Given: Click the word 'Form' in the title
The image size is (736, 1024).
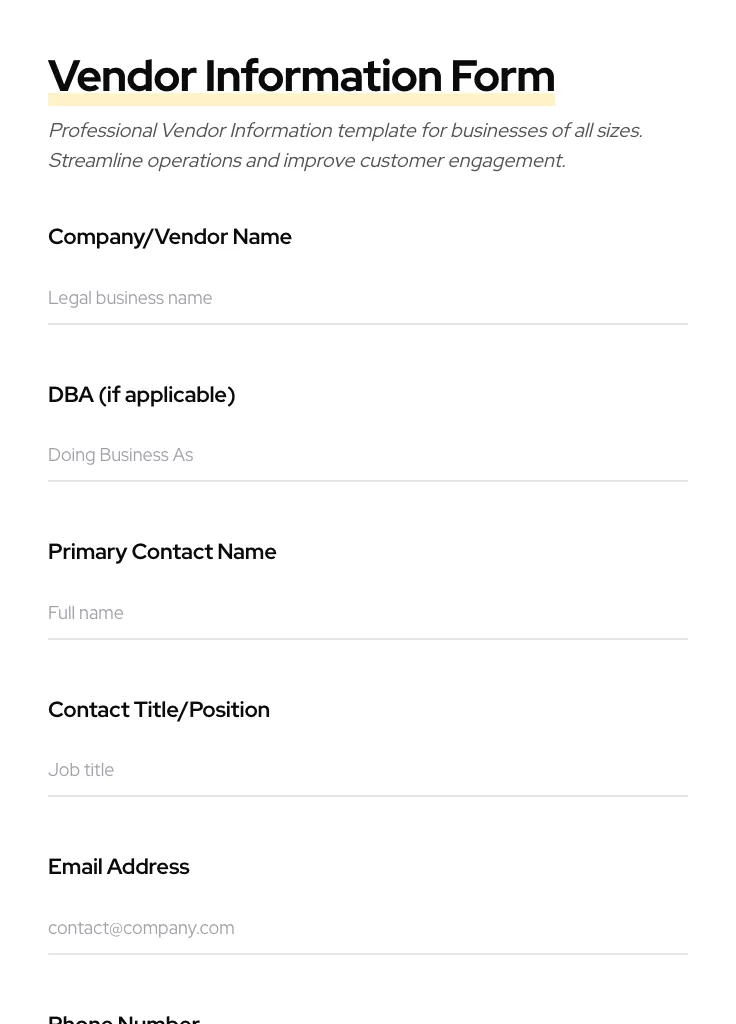Looking at the screenshot, I should 502,76.
